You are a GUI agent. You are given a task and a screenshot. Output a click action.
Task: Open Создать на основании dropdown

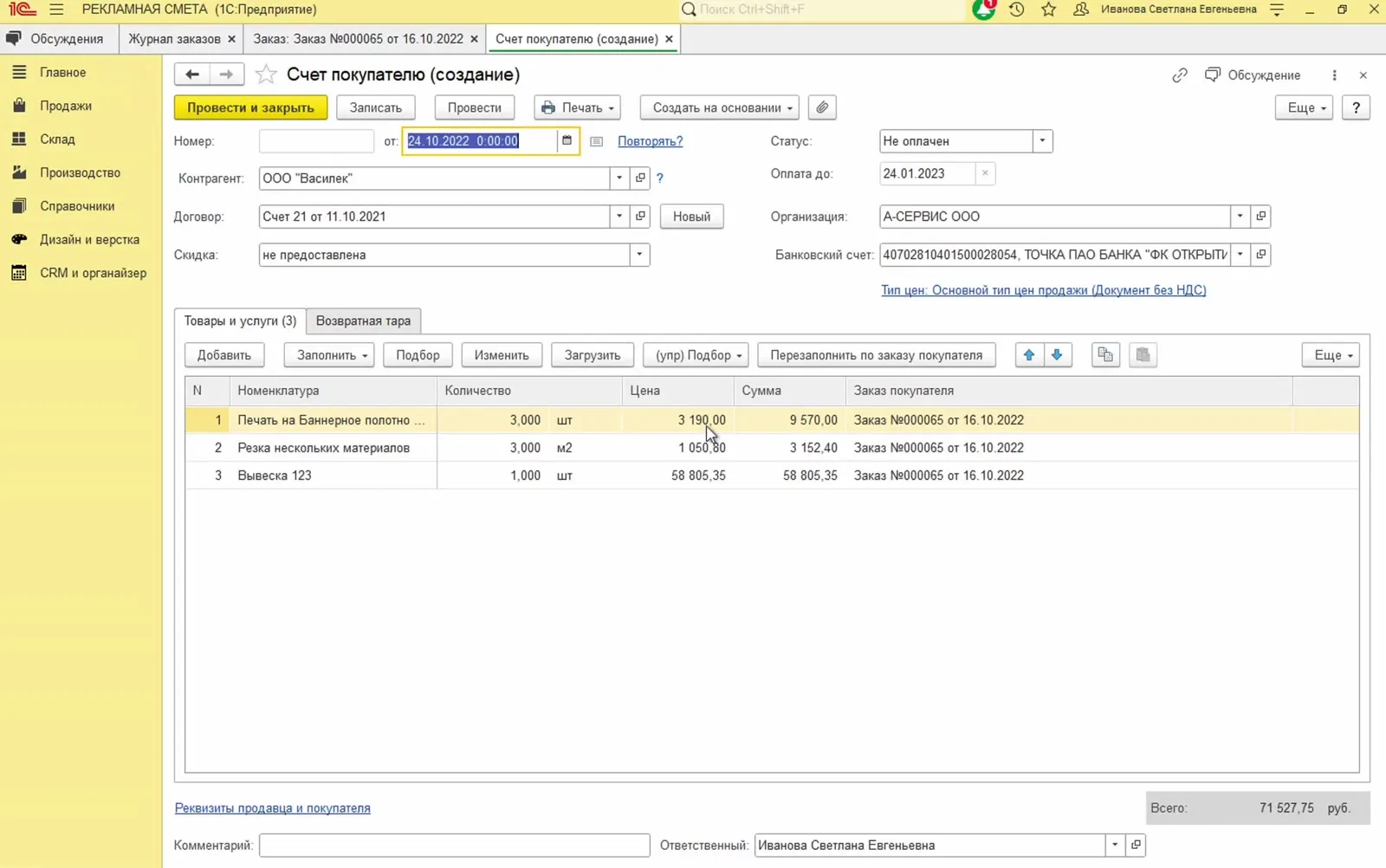(x=722, y=107)
